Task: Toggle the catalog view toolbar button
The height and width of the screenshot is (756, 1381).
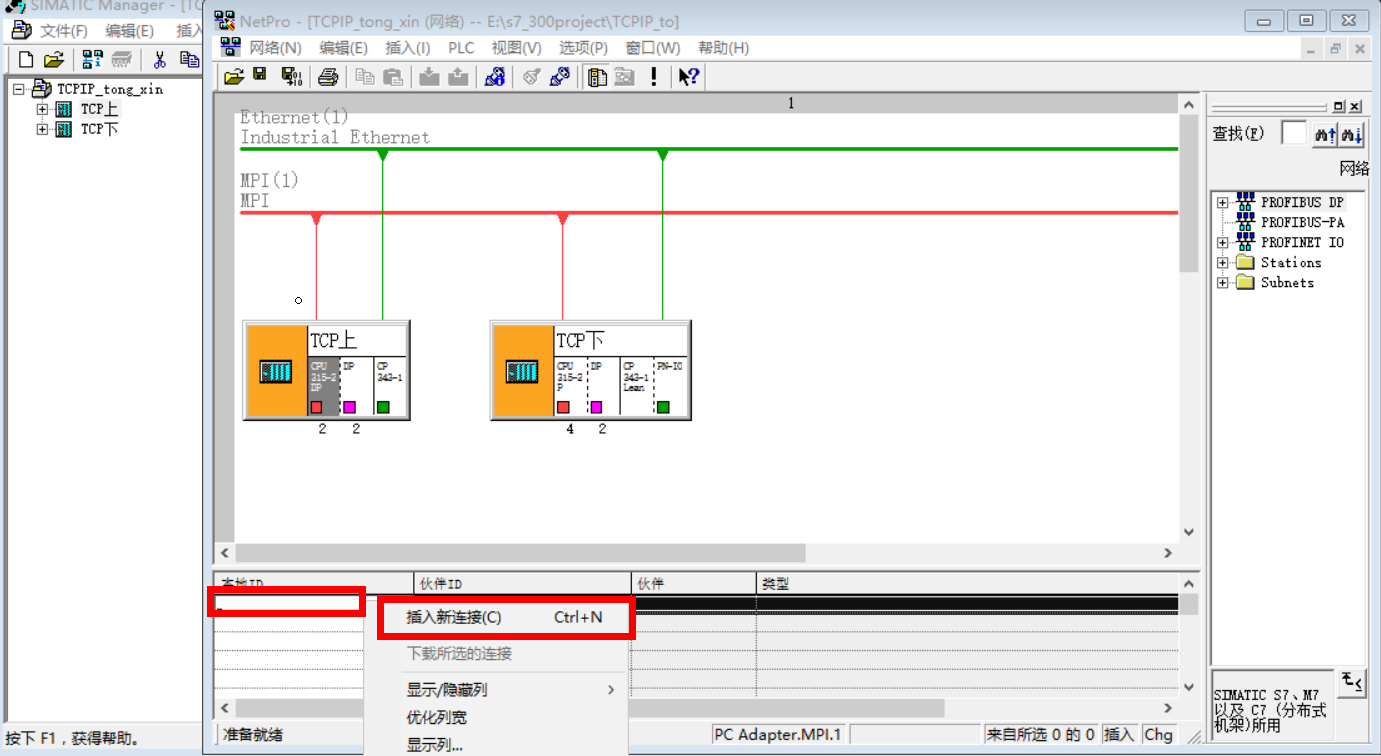Action: (597, 77)
